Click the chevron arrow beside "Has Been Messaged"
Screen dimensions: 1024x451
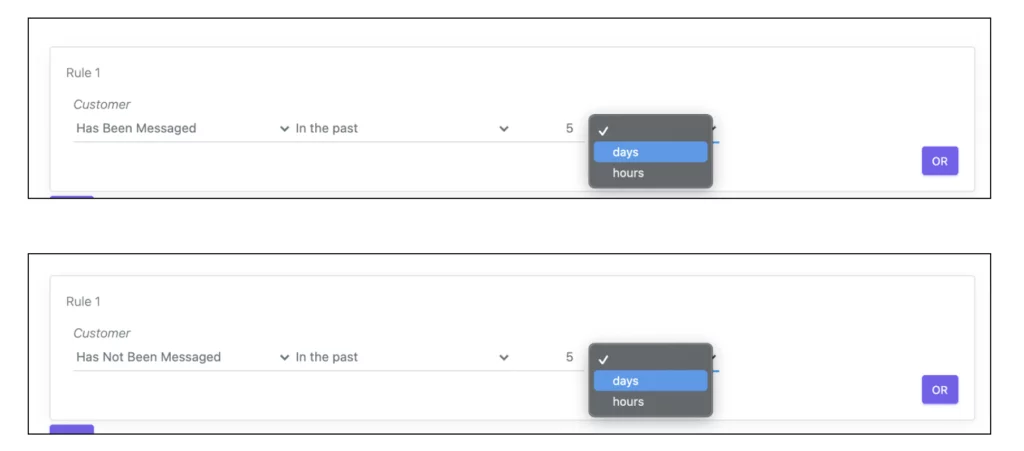point(284,129)
